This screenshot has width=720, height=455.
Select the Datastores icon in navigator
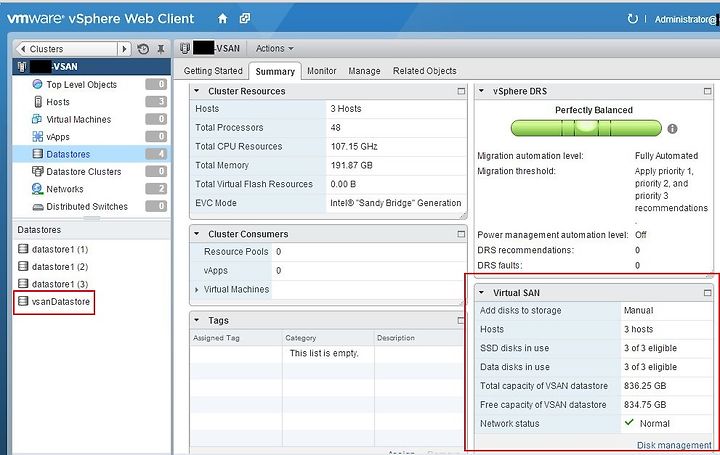(38, 154)
